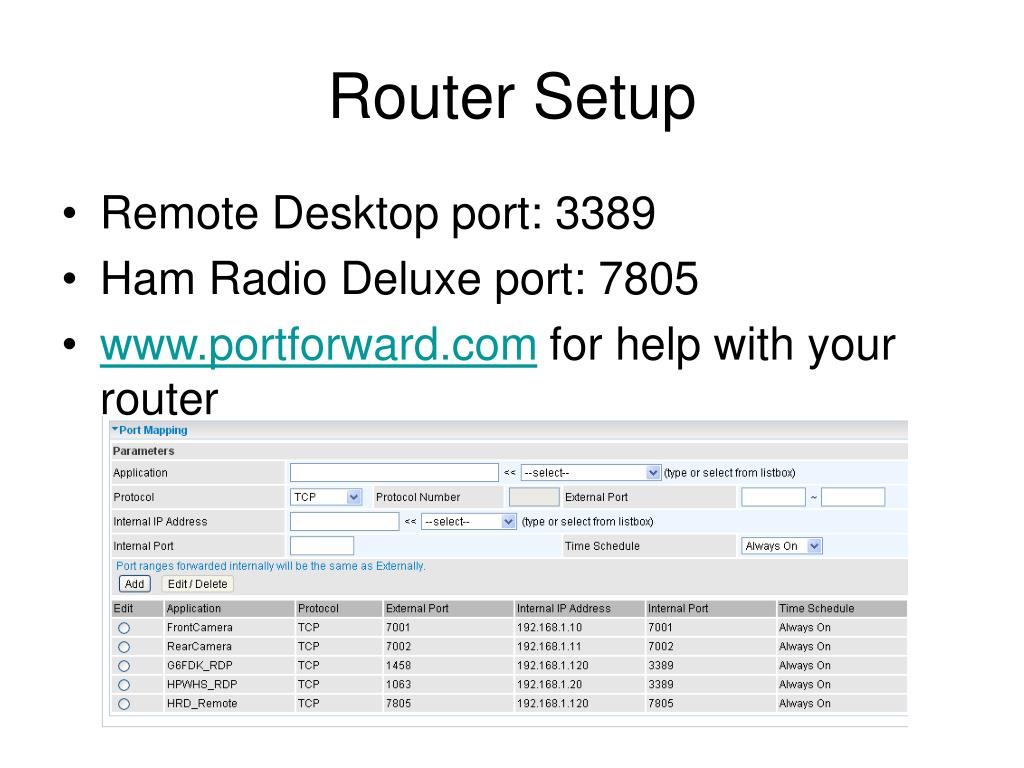Viewport: 1024px width, 768px height.
Task: Collapse the Port Mapping section
Action: coord(150,430)
